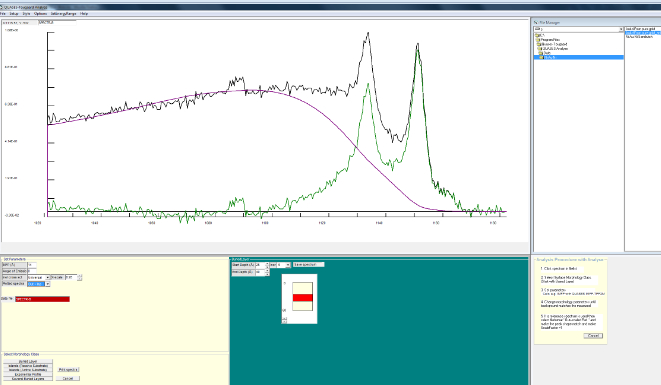661x385 pixels.
Task: Open the drive selector dropdown in File Manager
Action: 621,29
